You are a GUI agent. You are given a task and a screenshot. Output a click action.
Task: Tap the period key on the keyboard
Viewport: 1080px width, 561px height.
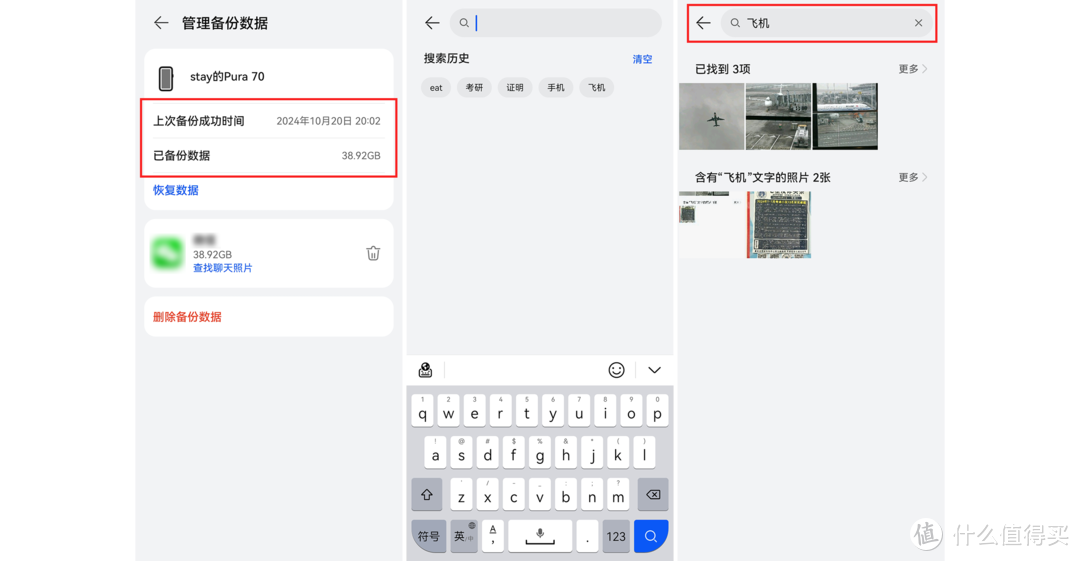(587, 536)
